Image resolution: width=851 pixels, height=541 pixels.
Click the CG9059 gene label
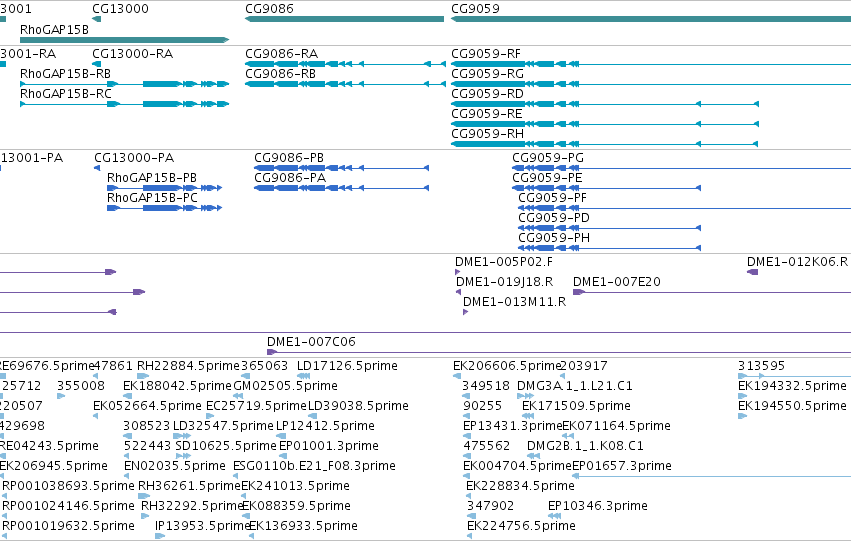pos(475,9)
